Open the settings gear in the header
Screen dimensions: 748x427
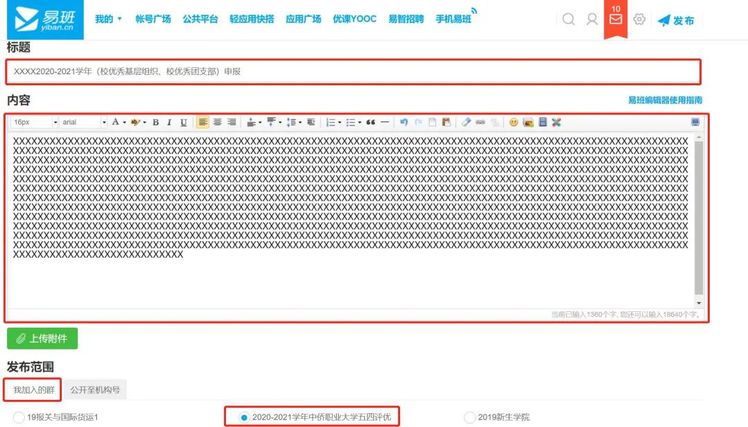click(640, 19)
